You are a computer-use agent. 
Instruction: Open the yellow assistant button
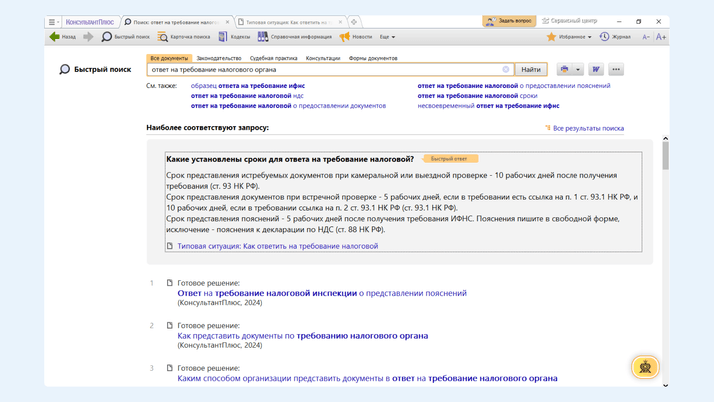[645, 367]
